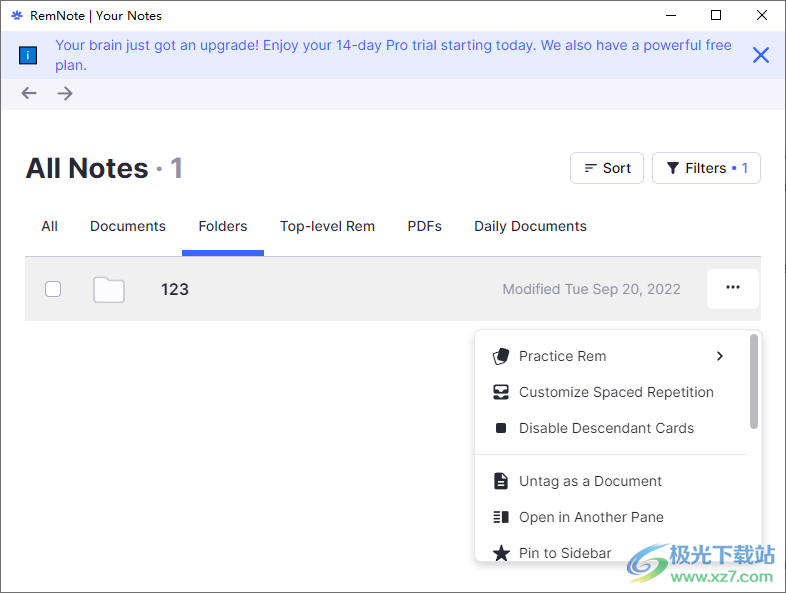This screenshot has width=786, height=593.
Task: Show the PDFs tab
Action: [425, 226]
